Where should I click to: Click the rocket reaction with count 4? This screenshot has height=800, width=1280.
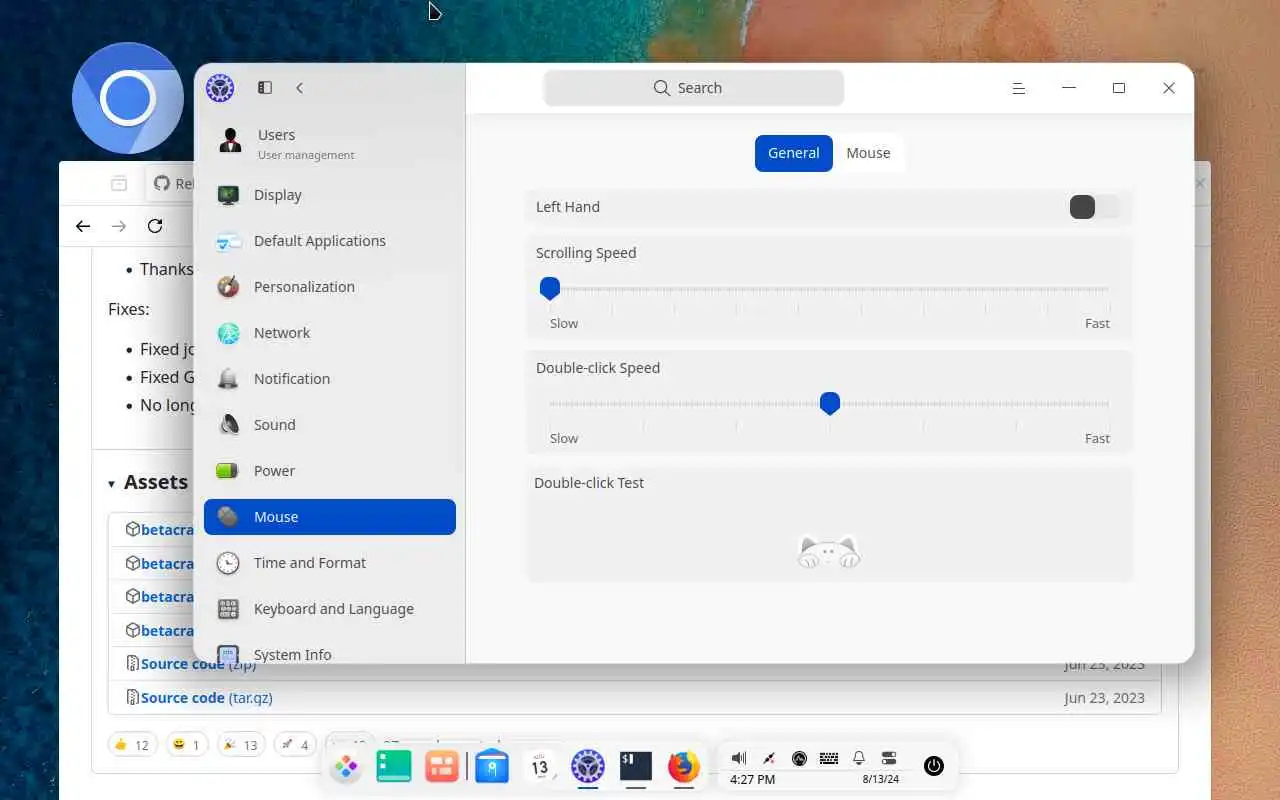(297, 744)
